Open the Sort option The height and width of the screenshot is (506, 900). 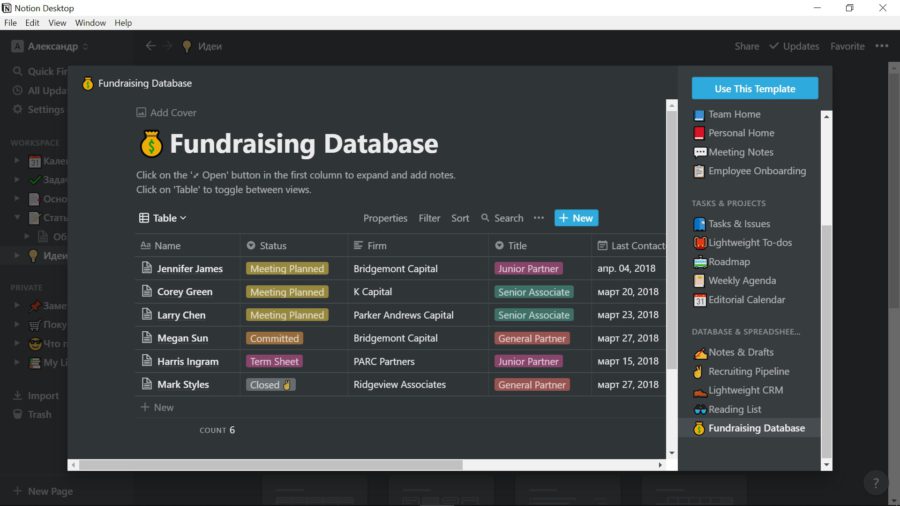[x=460, y=218]
